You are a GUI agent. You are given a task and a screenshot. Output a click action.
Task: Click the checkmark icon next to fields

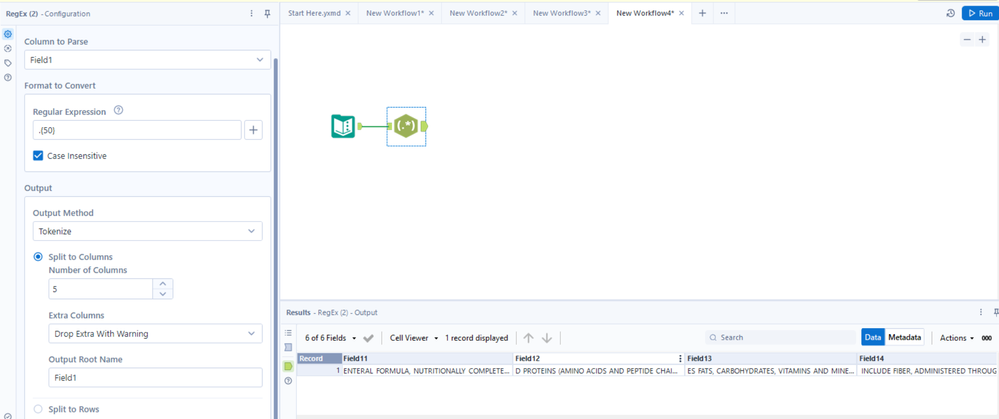point(368,338)
